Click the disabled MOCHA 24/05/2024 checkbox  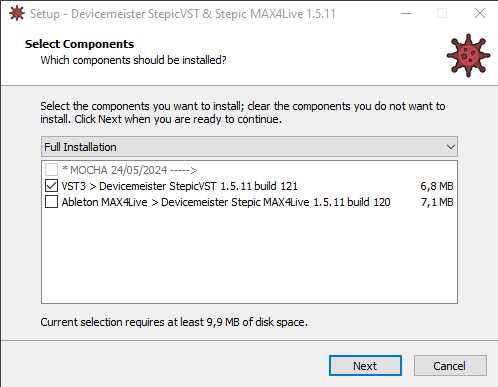51,170
